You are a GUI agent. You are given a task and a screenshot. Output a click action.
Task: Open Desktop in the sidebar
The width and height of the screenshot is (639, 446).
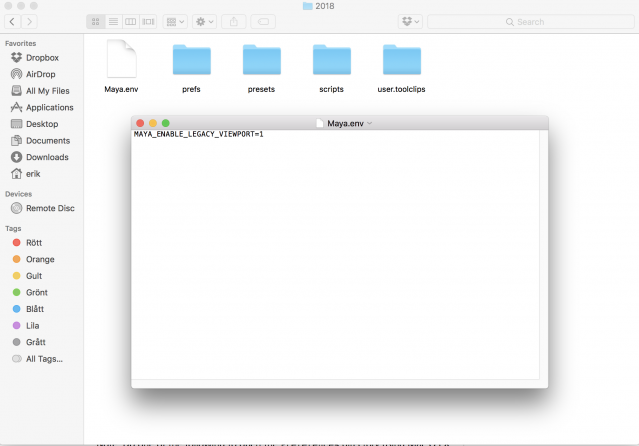[x=42, y=124]
